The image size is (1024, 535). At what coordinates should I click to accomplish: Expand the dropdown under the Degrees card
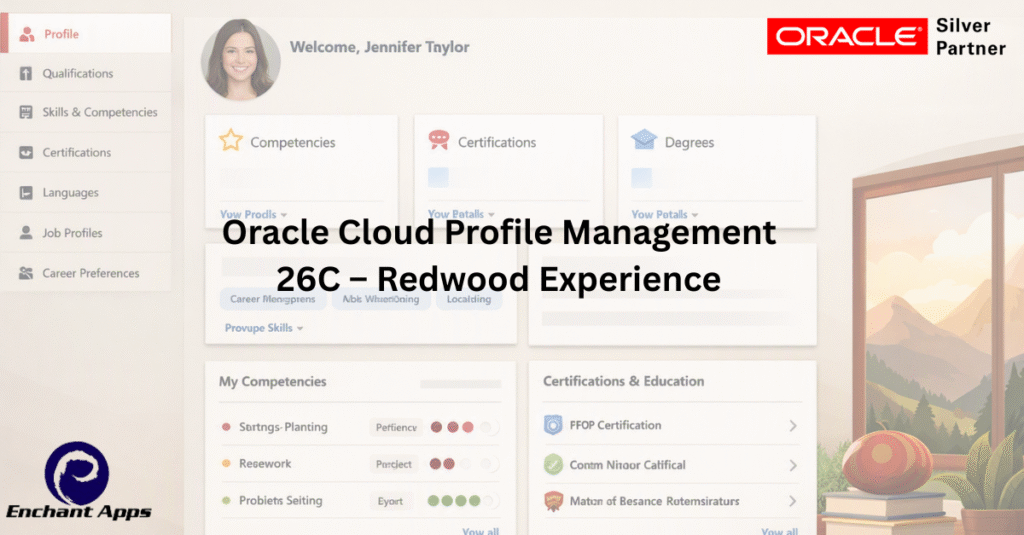[x=665, y=214]
